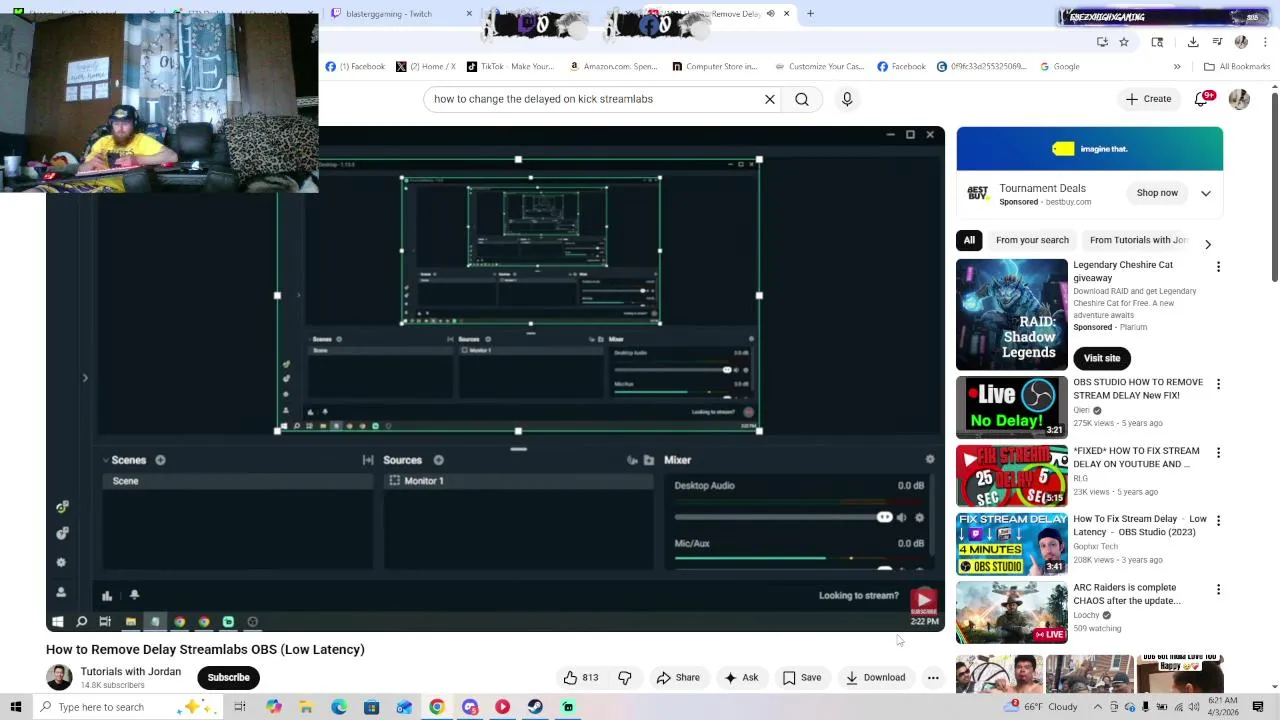Open the more actions ellipsis below video
Image resolution: width=1280 pixels, height=720 pixels.
tap(933, 677)
